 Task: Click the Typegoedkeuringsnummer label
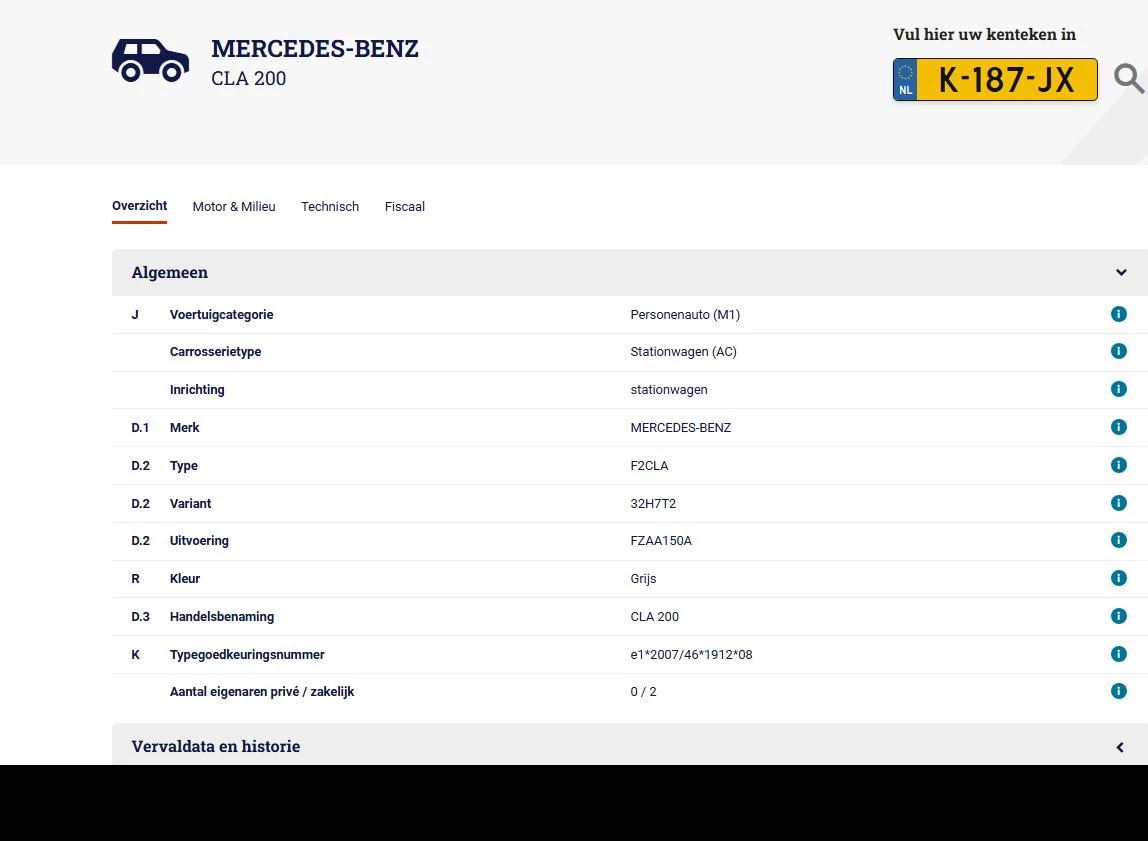(x=247, y=654)
